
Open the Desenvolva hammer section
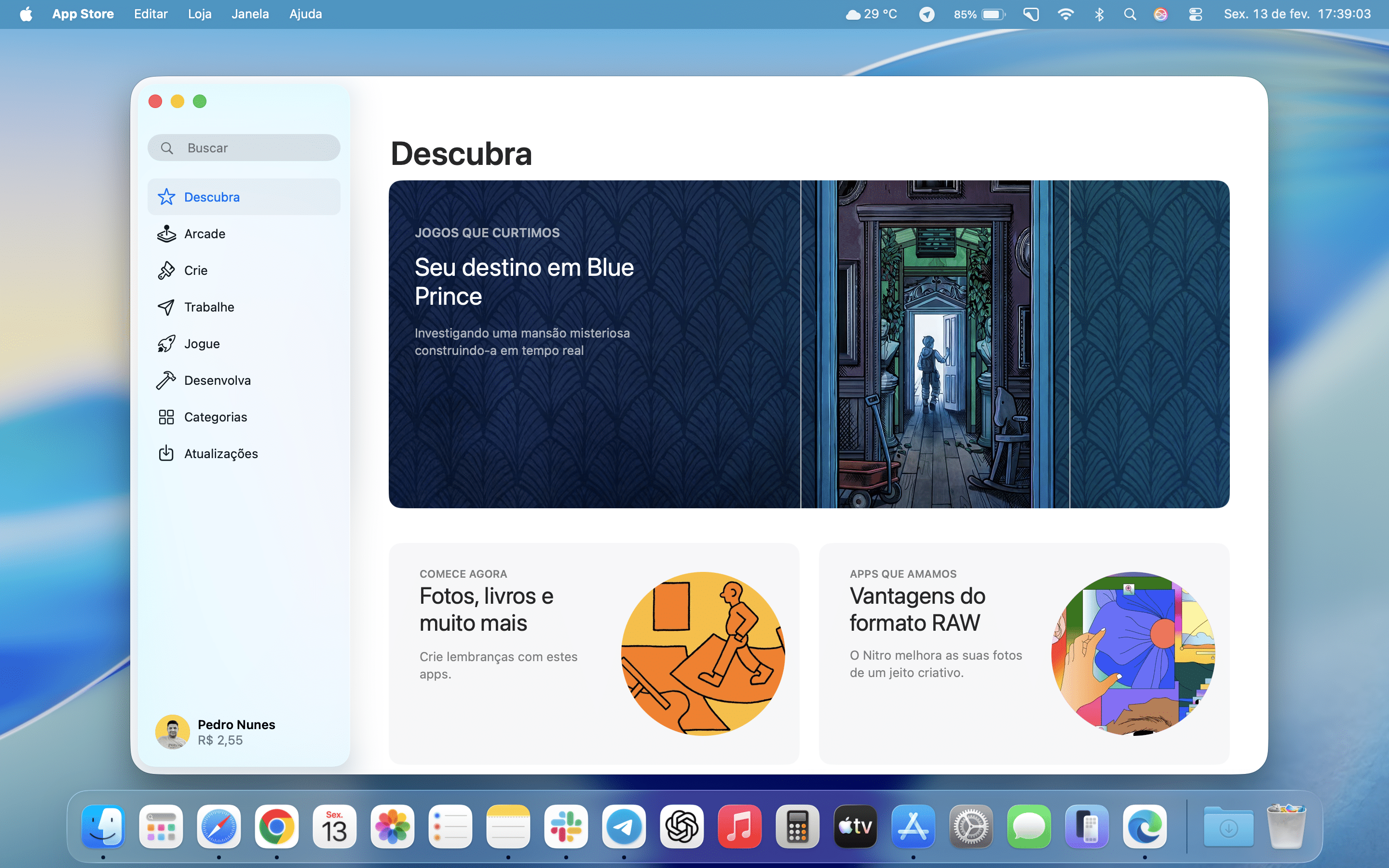coord(217,380)
